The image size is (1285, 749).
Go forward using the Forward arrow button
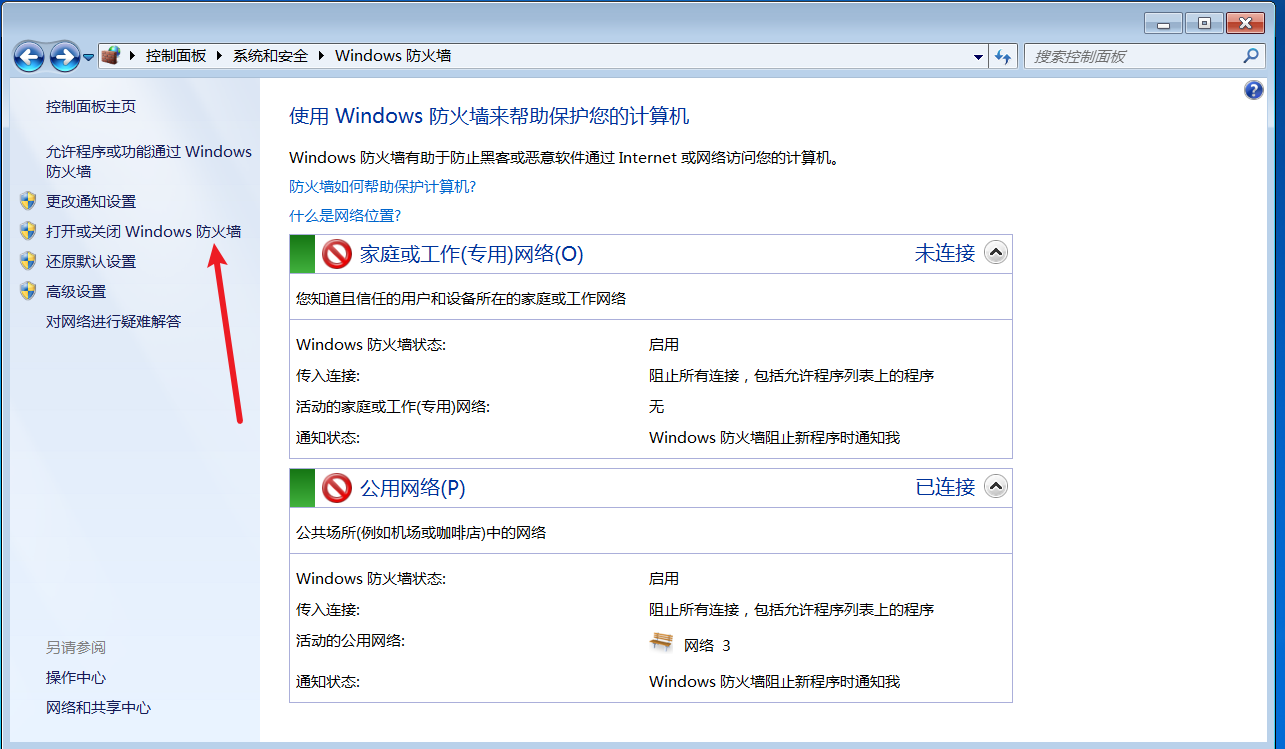click(64, 57)
